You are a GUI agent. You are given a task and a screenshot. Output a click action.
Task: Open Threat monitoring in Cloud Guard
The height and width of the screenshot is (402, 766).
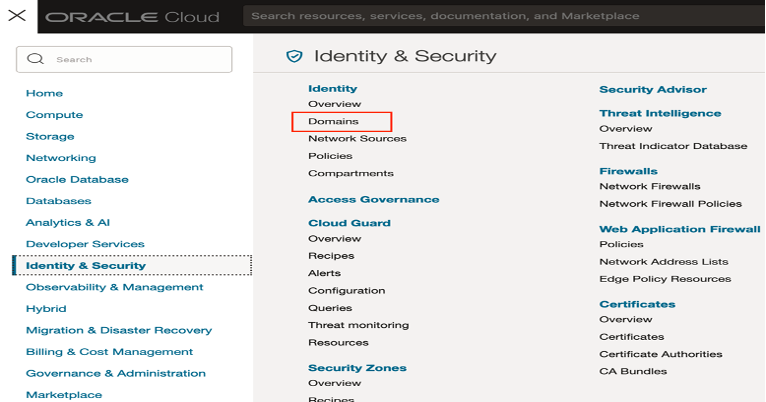(358, 325)
